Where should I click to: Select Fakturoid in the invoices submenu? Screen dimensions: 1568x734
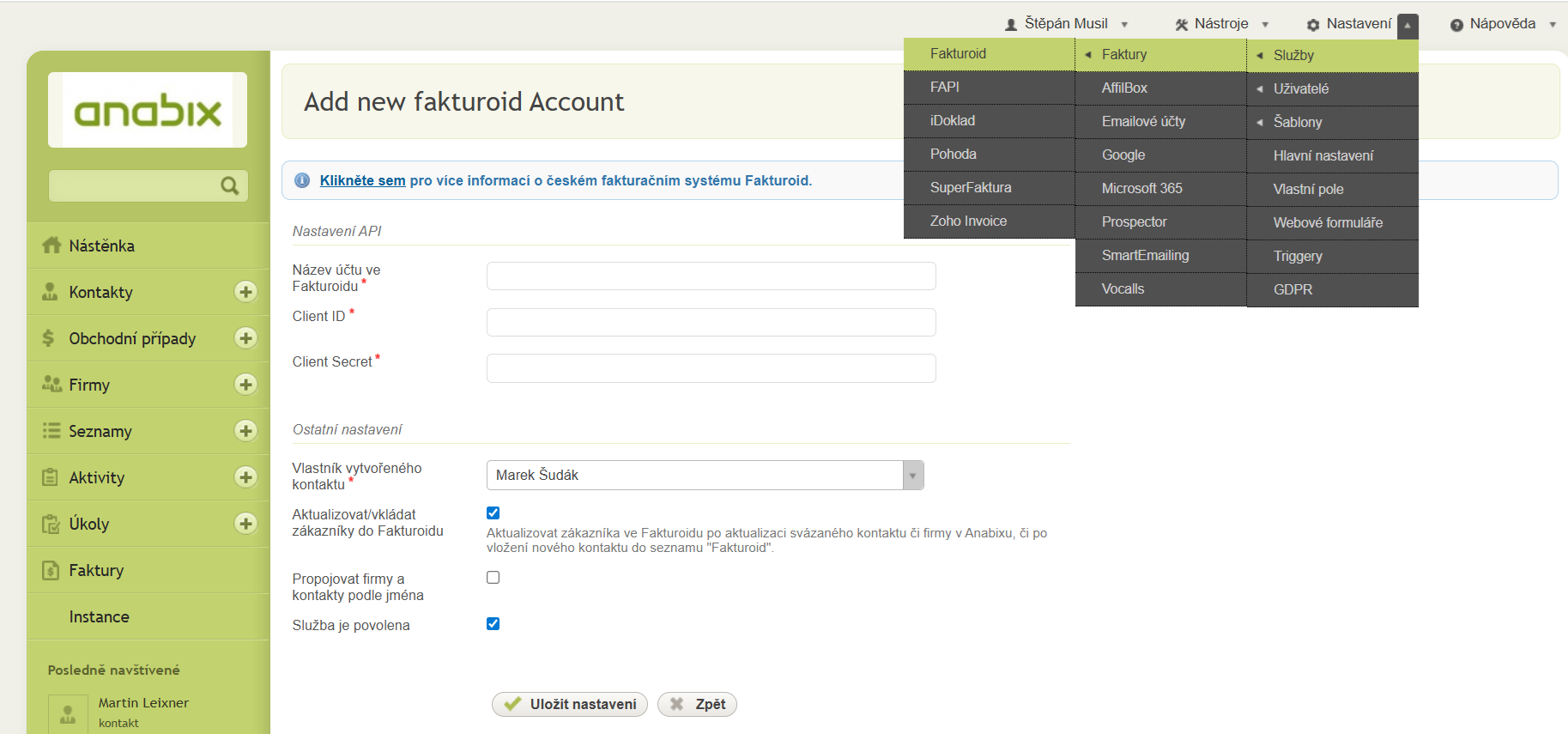click(x=990, y=53)
